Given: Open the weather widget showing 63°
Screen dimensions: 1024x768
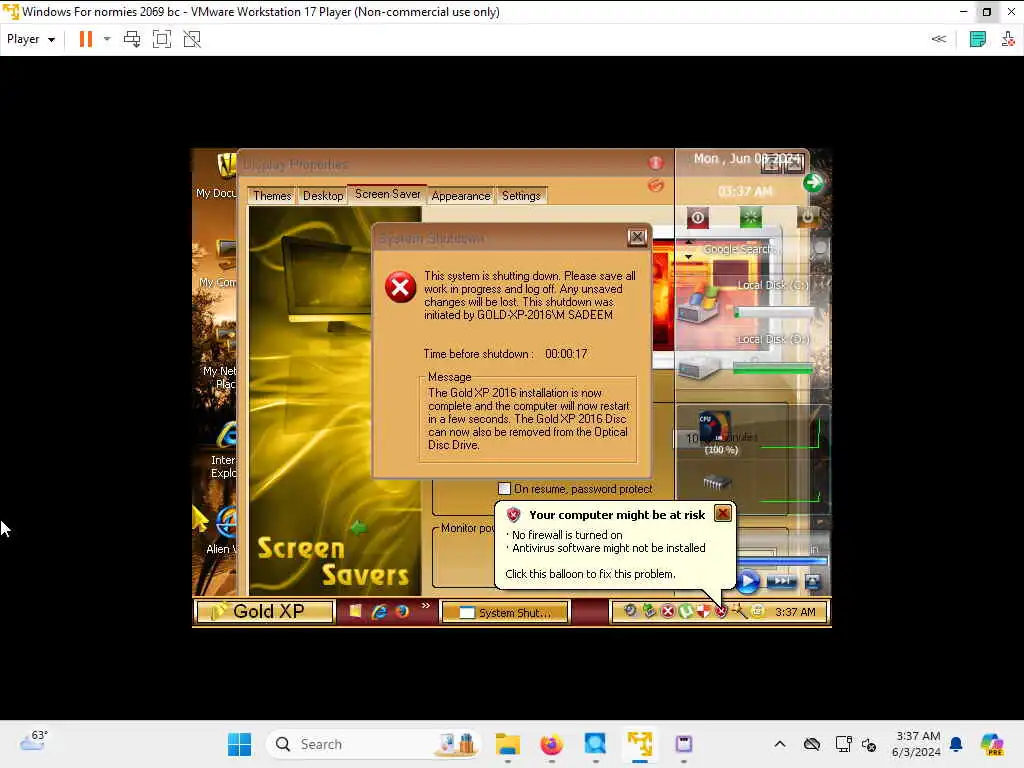Looking at the screenshot, I should (x=33, y=741).
